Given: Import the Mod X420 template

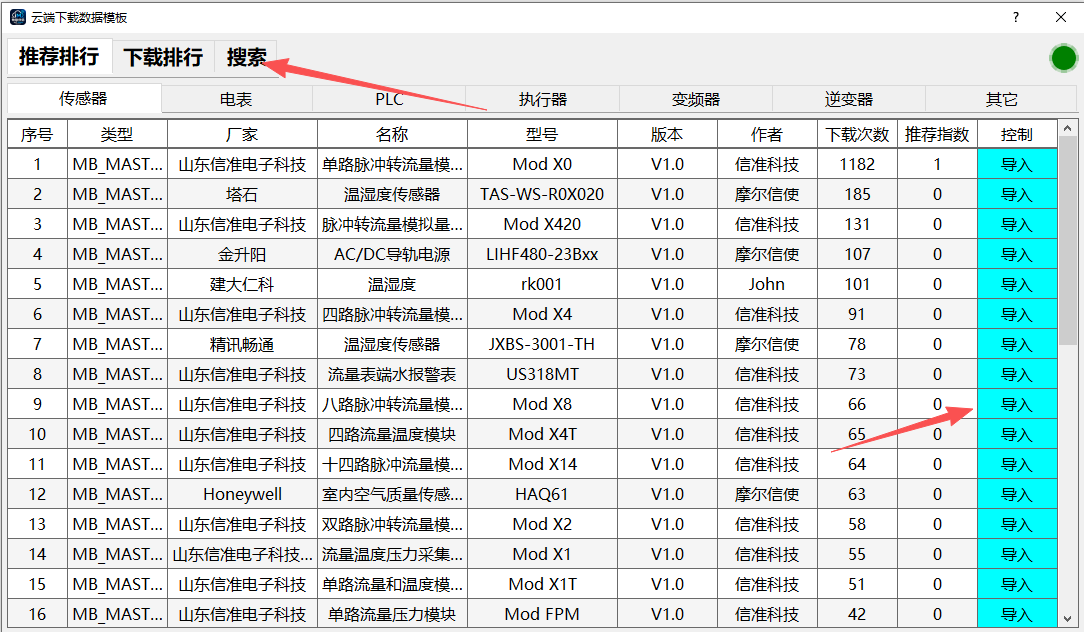Looking at the screenshot, I should [x=1017, y=225].
